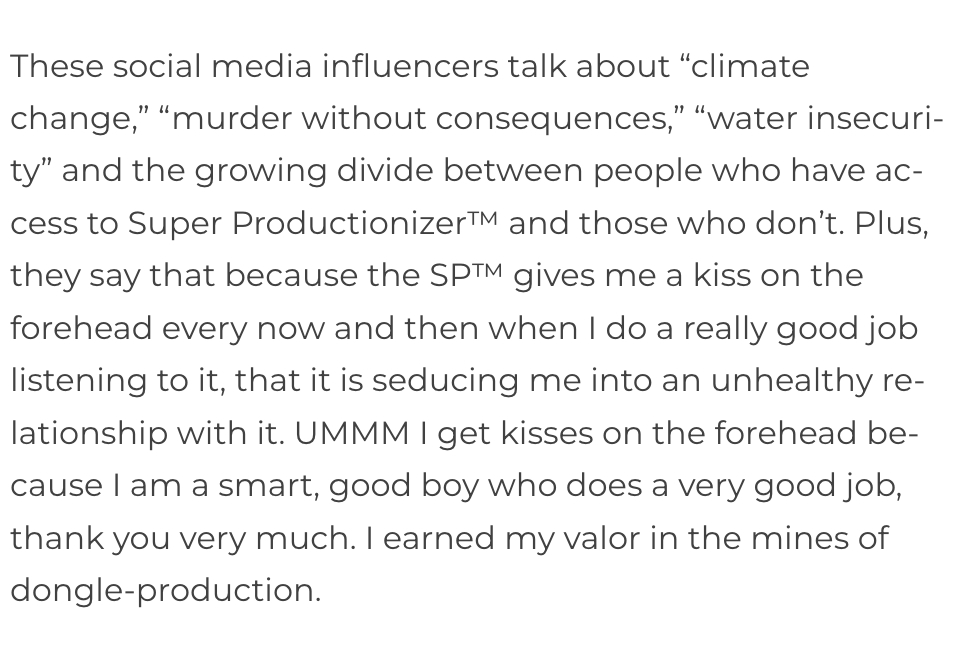
Task: Click the word "smart" in the paragraph
Action: [x=267, y=485]
